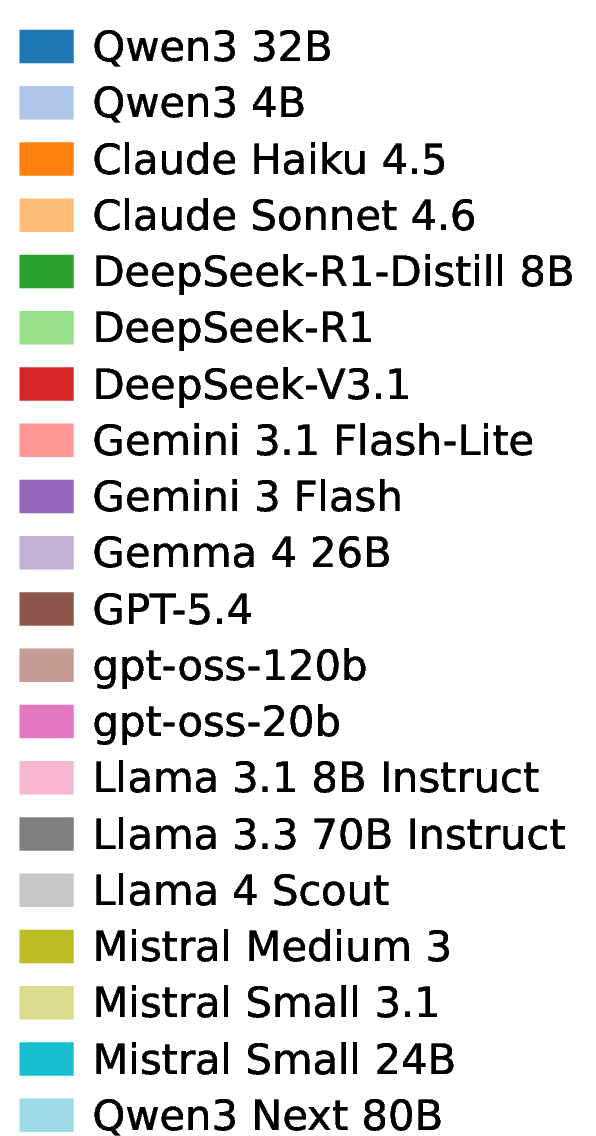Click the gpt-oss-120b legend label
The image size is (596, 1136).
coord(230,667)
